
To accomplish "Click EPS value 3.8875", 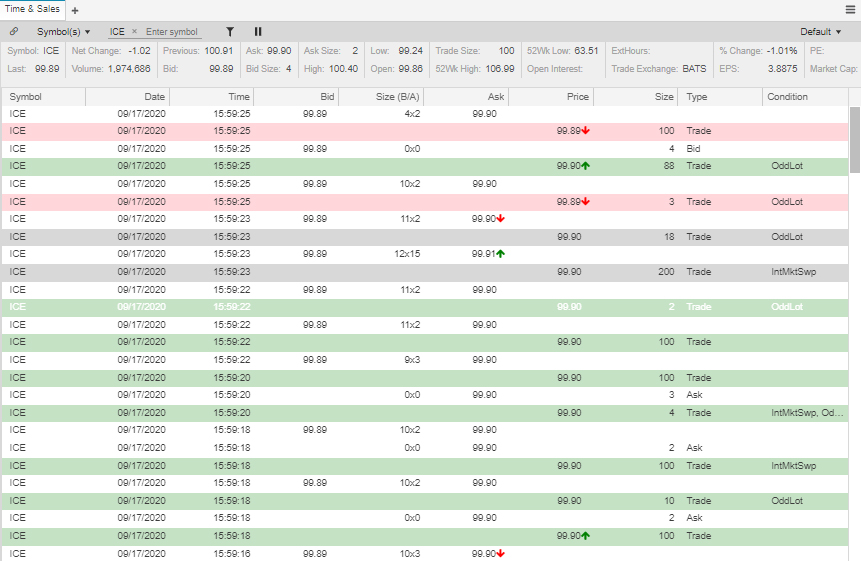I will point(782,69).
